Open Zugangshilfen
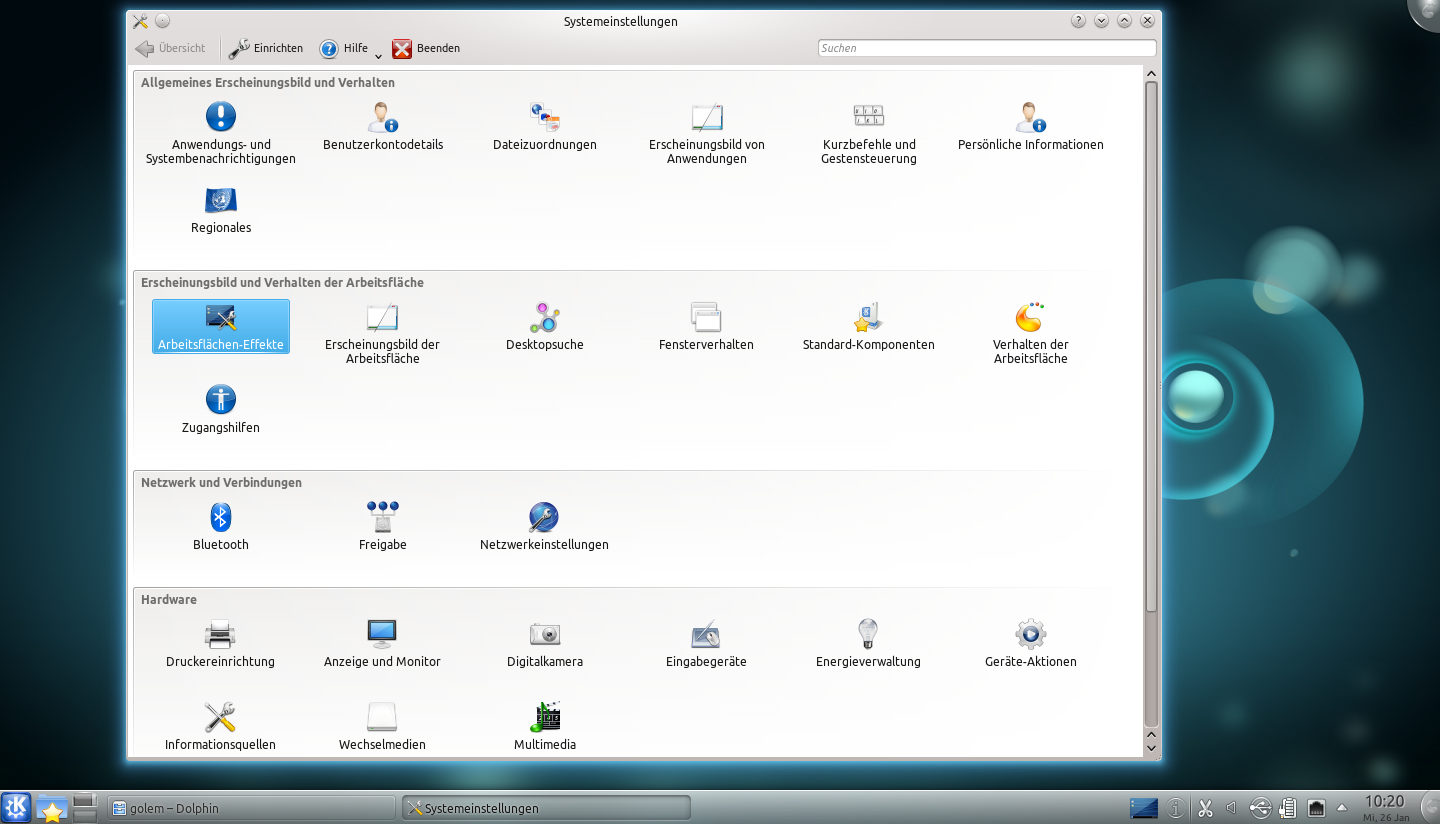 coord(220,409)
